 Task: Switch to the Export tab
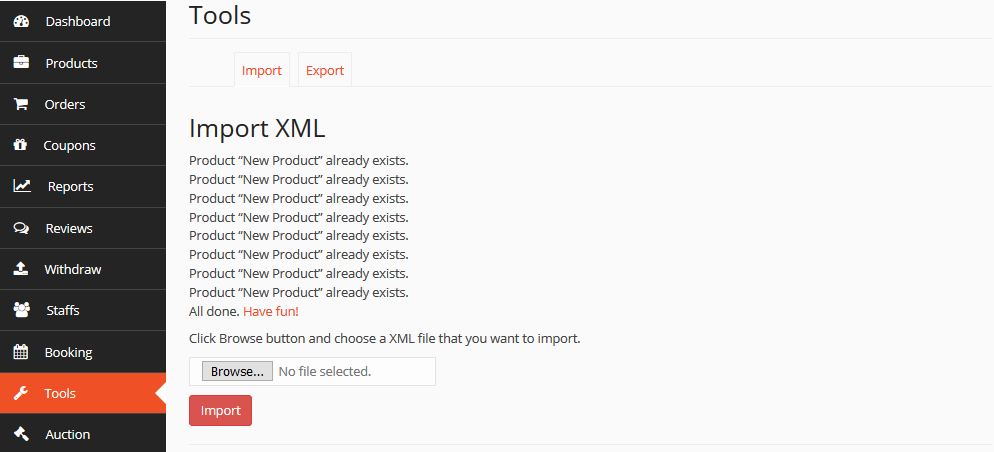coord(325,70)
